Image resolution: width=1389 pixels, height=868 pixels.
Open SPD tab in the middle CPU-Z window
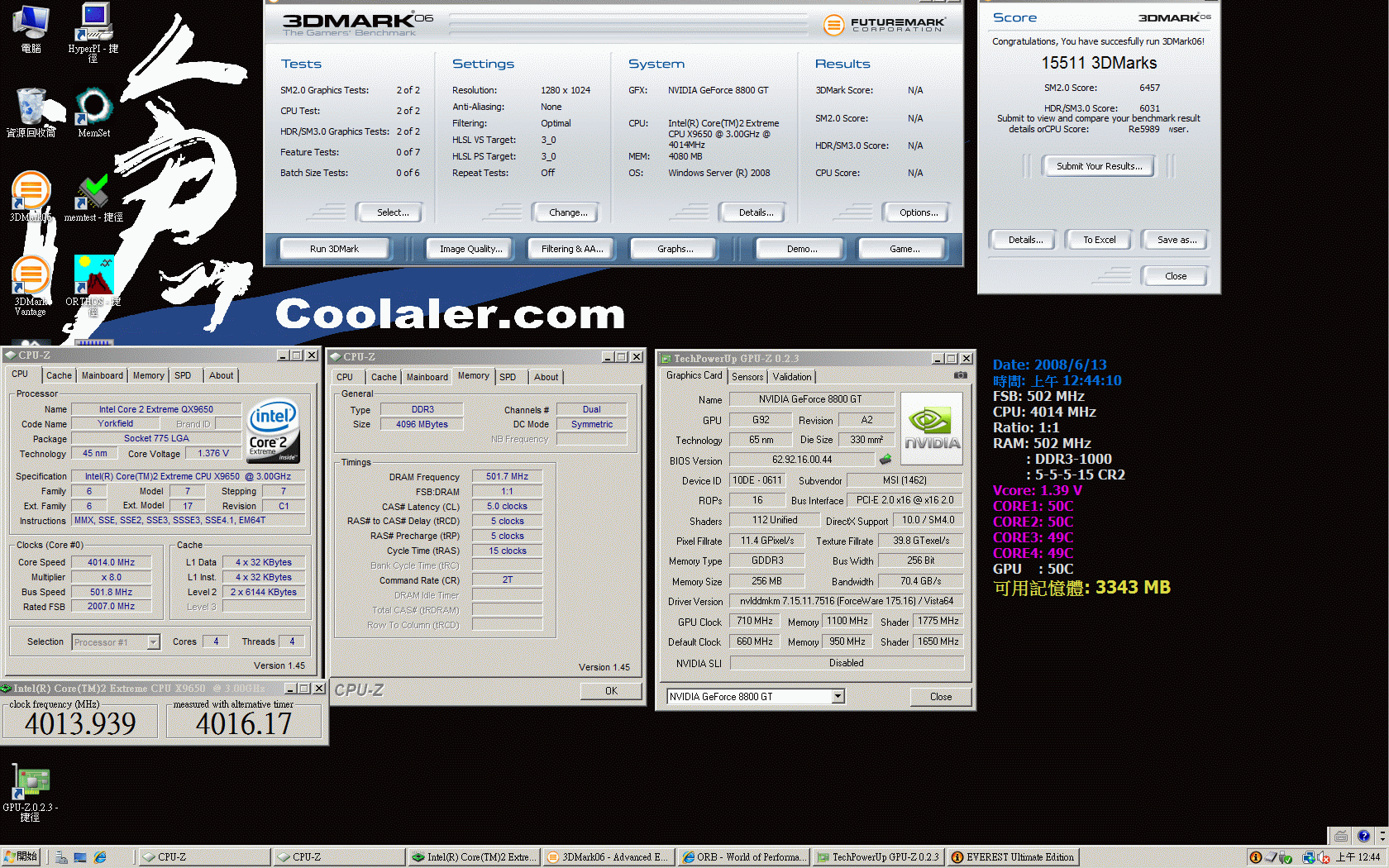tap(508, 377)
